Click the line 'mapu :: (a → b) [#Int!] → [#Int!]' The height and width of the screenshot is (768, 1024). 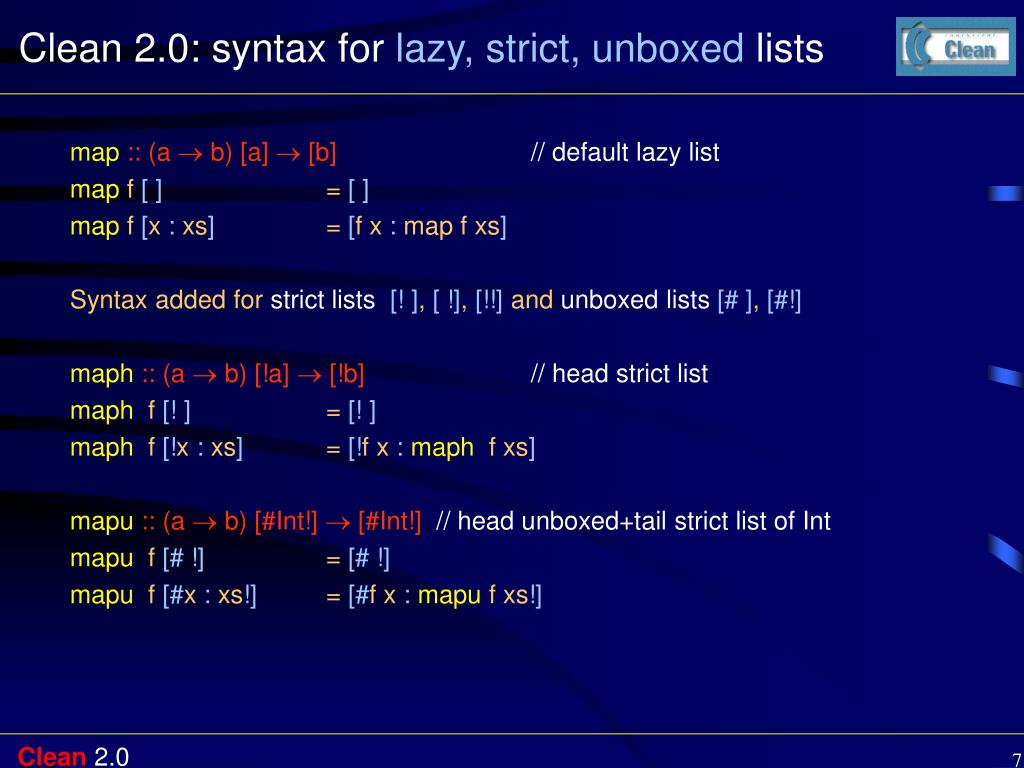(x=246, y=522)
